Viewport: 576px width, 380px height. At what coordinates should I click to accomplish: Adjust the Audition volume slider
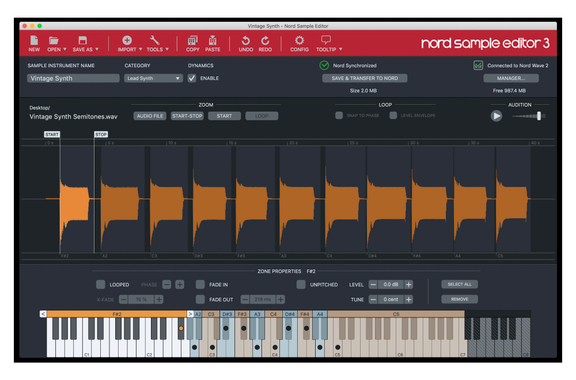pyautogui.click(x=539, y=116)
